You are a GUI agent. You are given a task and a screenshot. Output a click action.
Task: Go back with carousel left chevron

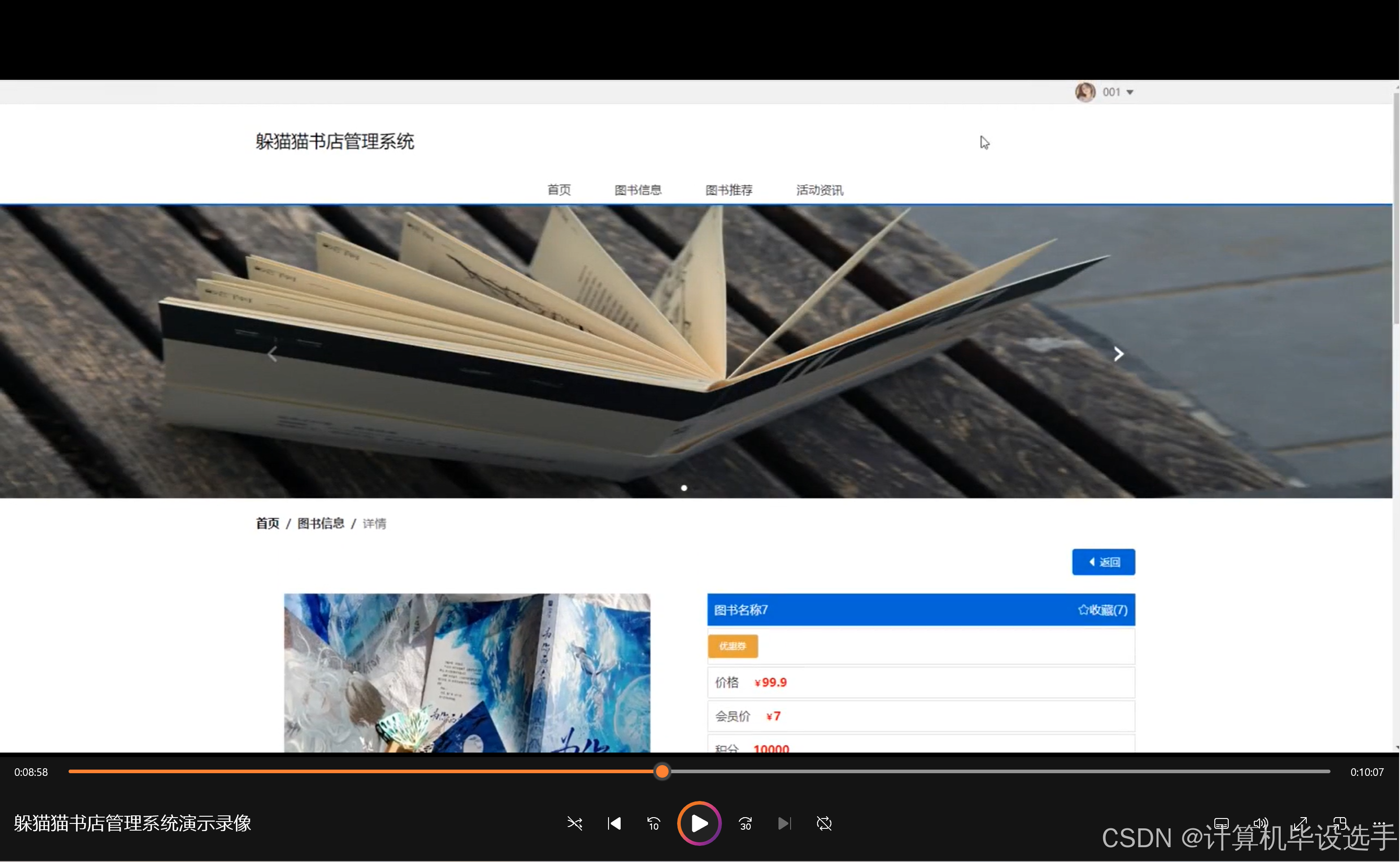point(273,354)
